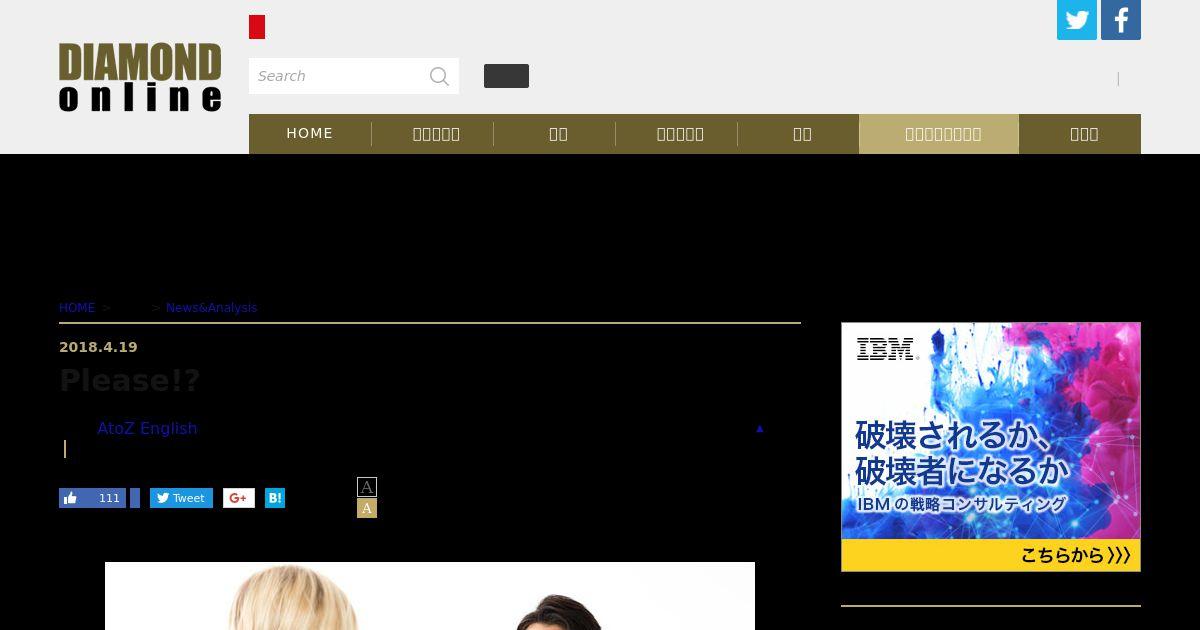
Task: Select the larger highlighted font size A icon
Action: pos(367,508)
